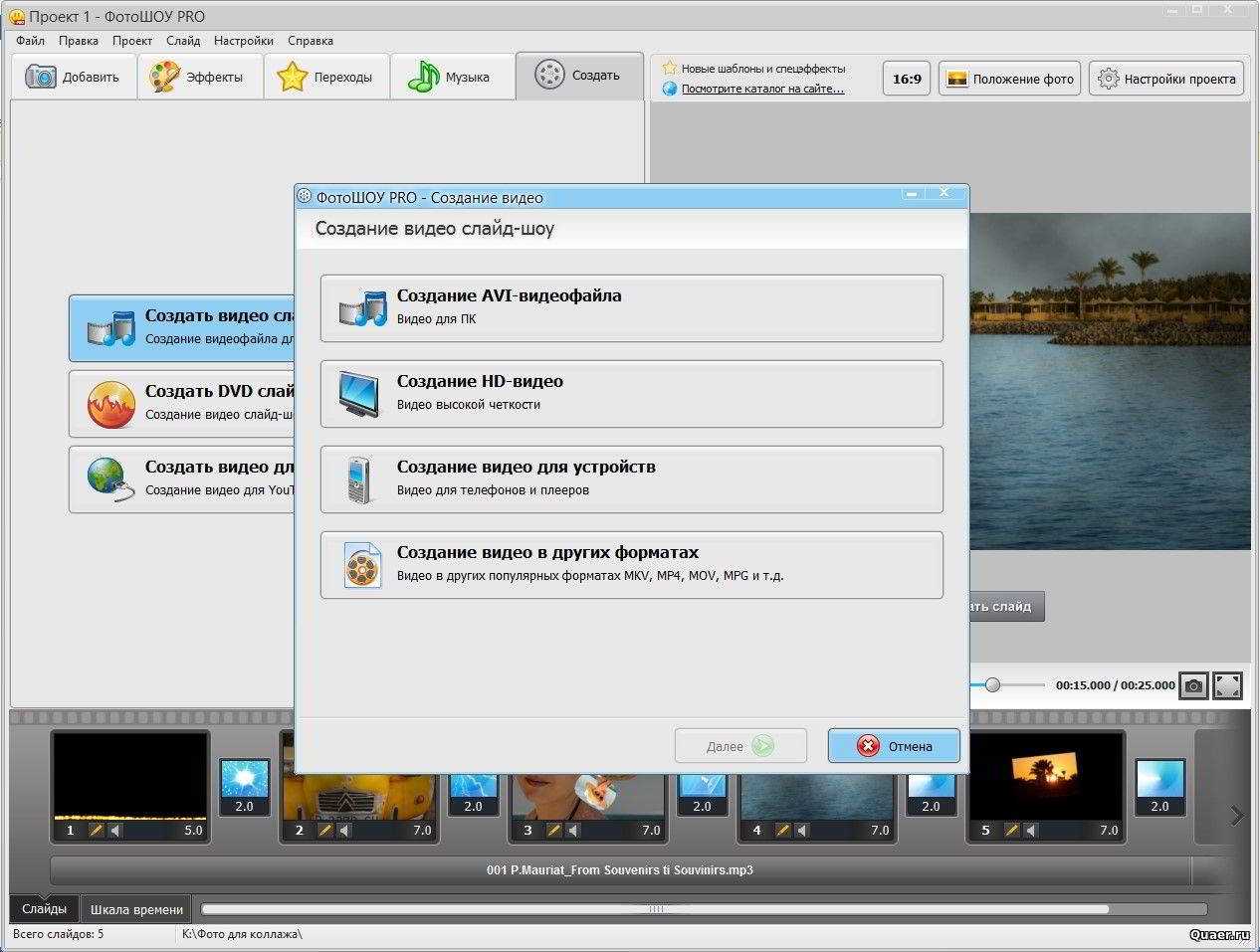Click the star icon for new templates
Image resolution: width=1260 pixels, height=952 pixels.
[x=670, y=68]
